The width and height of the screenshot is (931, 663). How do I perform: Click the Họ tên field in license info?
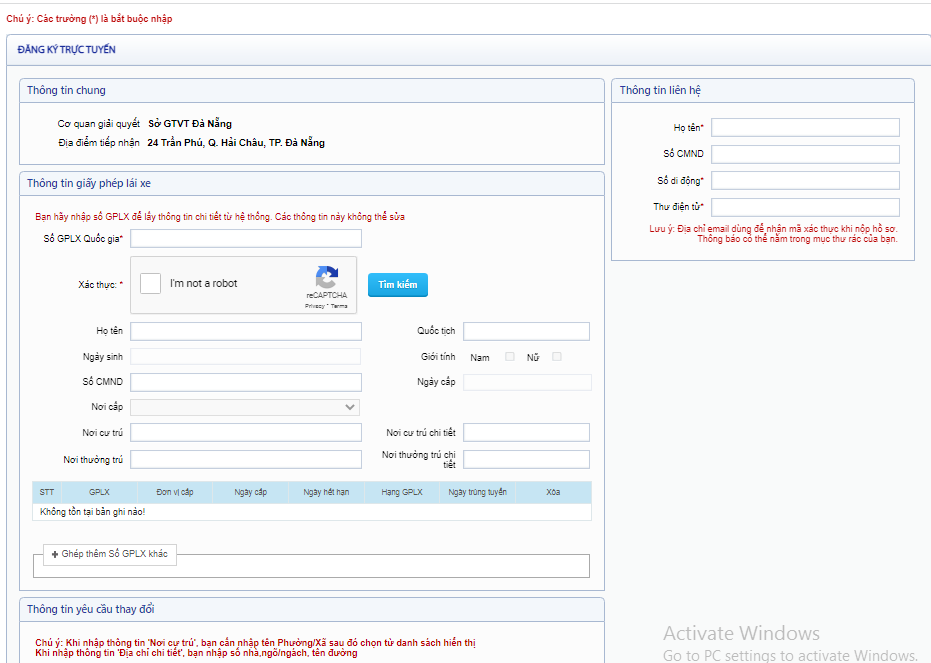246,331
